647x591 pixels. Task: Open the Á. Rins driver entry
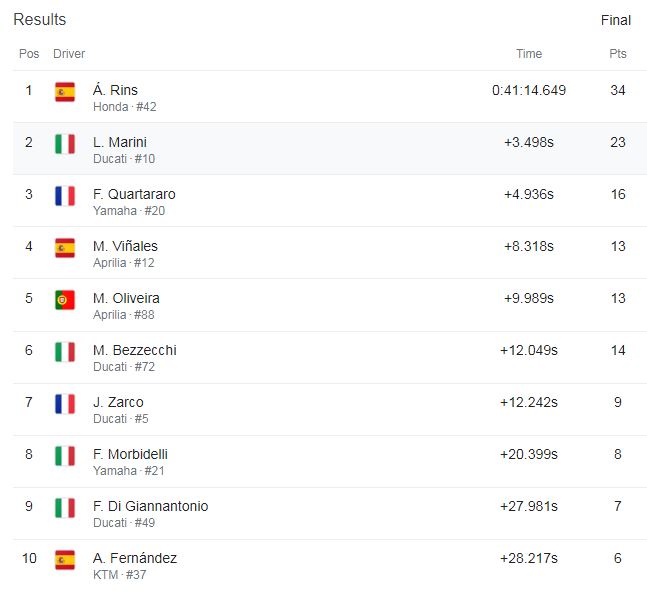click(115, 90)
